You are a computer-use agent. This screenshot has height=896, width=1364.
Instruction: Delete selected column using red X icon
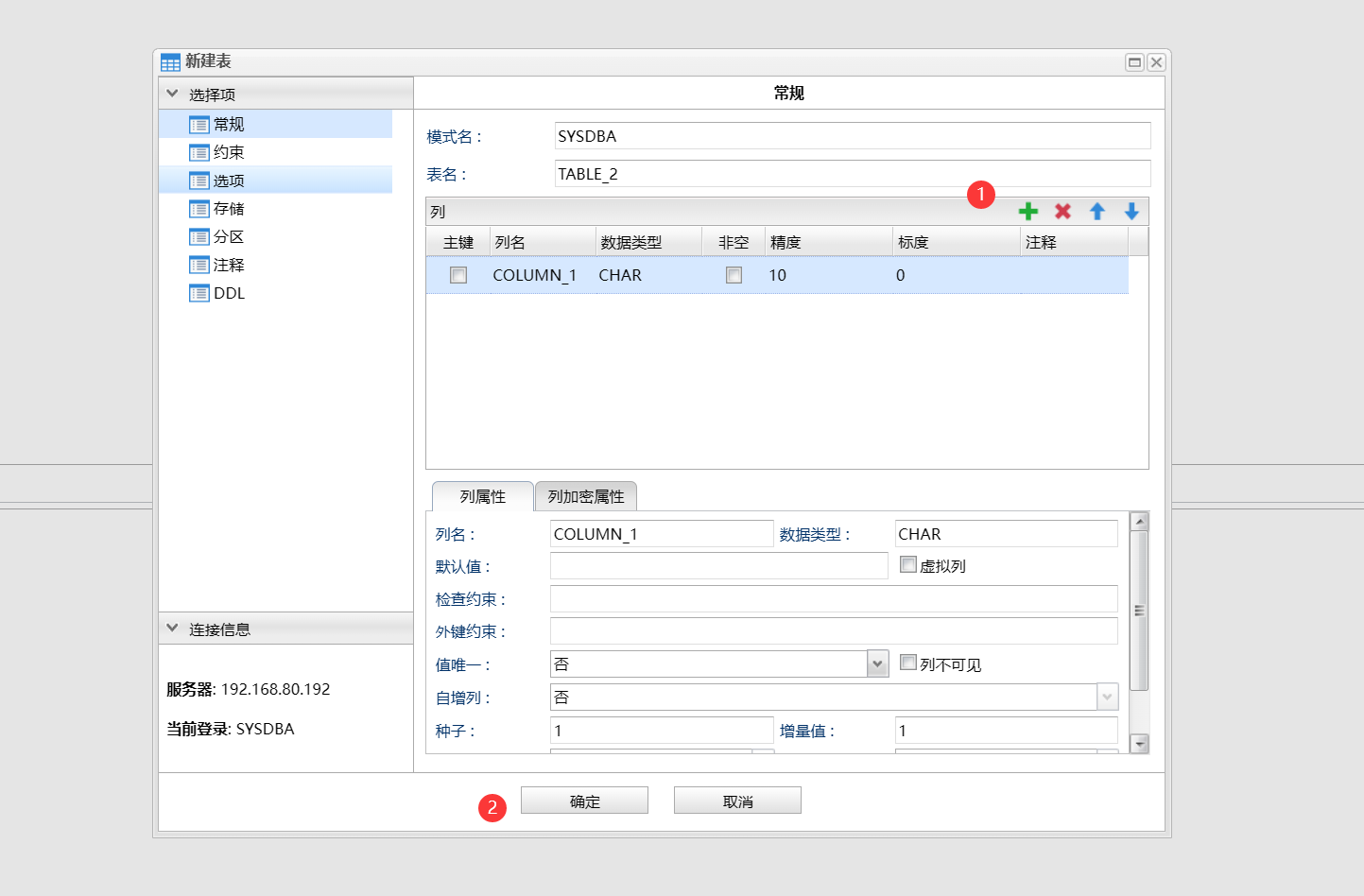(1062, 211)
